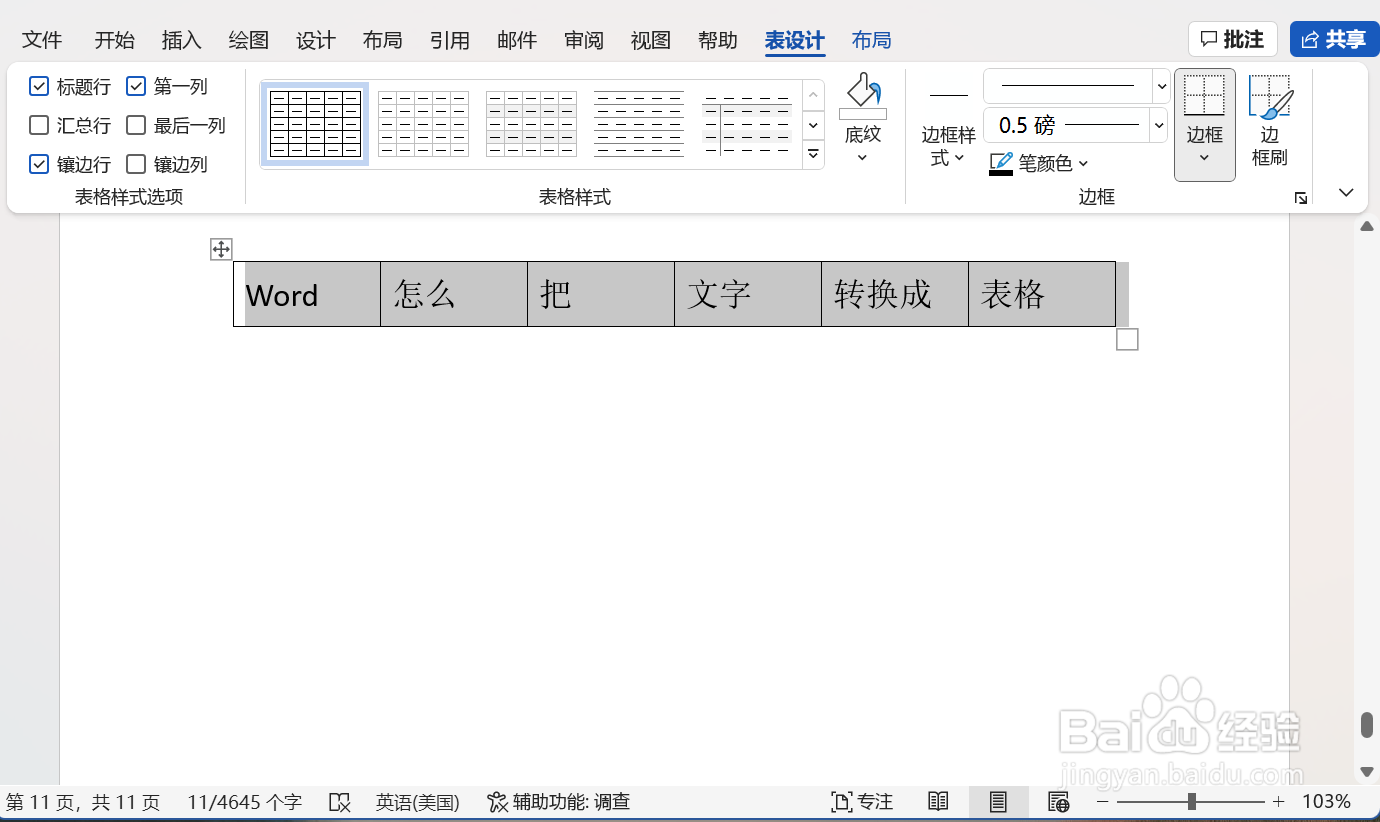
Task: Open the 设计 ribbon tab
Action: coord(315,40)
